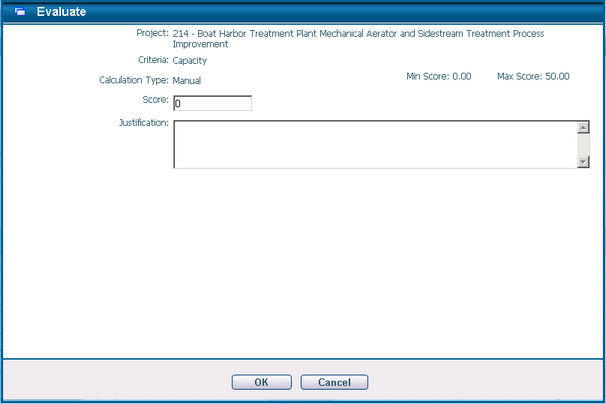The image size is (606, 404).
Task: Click the Evaluate title bar text
Action: 61,12
